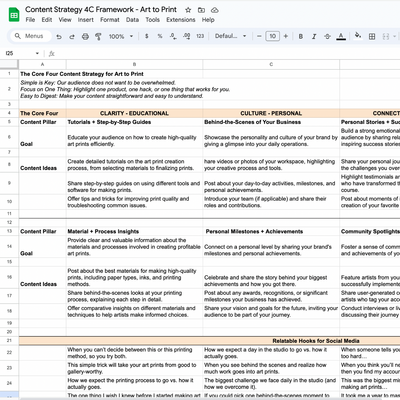Activate the paint format roller icon
This screenshot has width=400, height=400.
pos(98,36)
